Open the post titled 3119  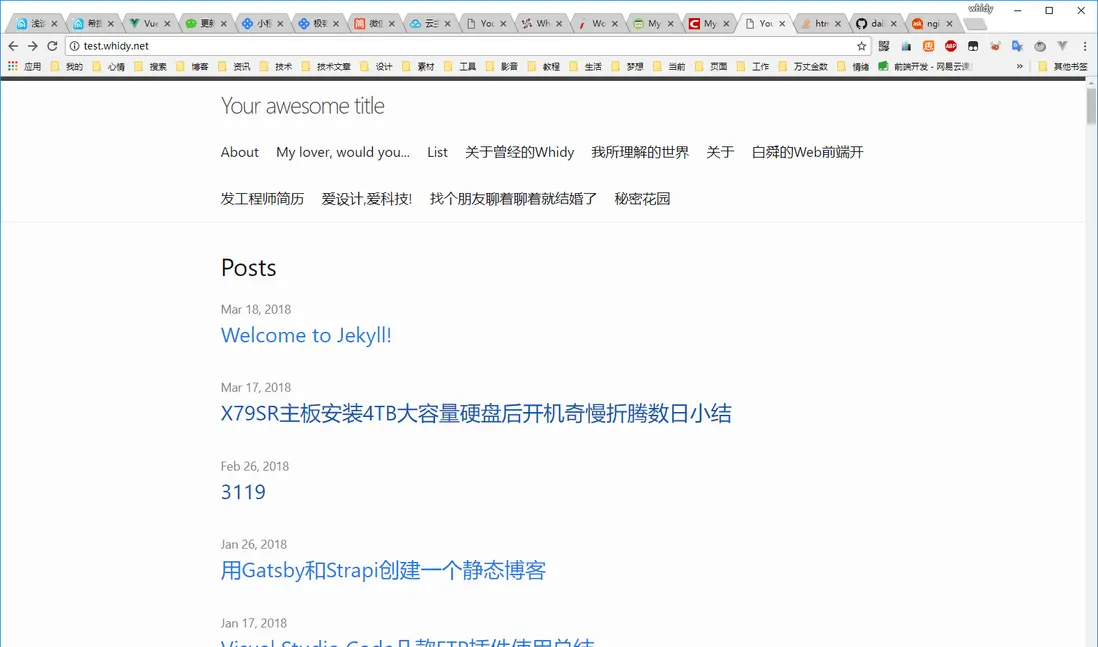tap(243, 492)
